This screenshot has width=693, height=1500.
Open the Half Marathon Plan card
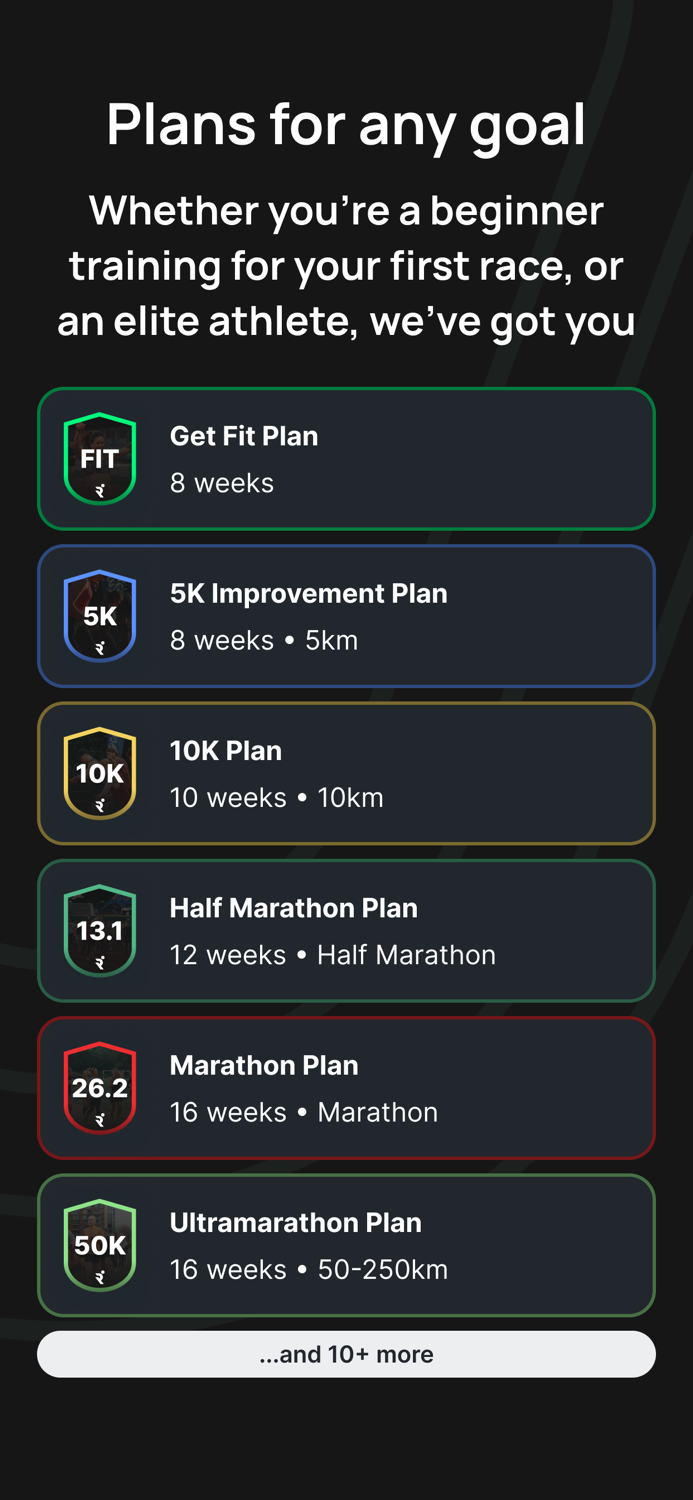pos(346,930)
